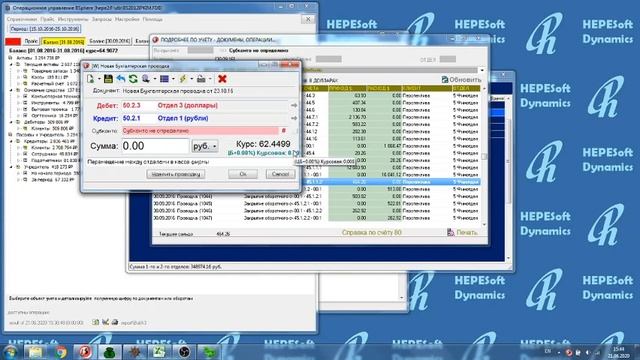This screenshot has height=360, width=640.
Task: Open the руб. currency dropdown
Action: pyautogui.click(x=205, y=146)
